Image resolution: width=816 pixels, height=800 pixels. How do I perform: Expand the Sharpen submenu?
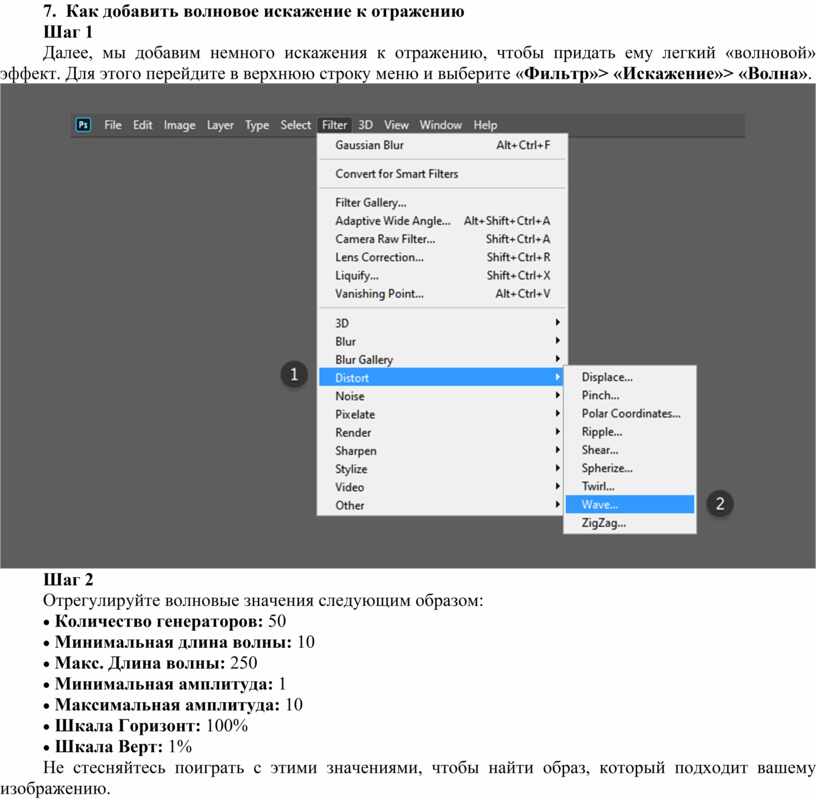[441, 451]
